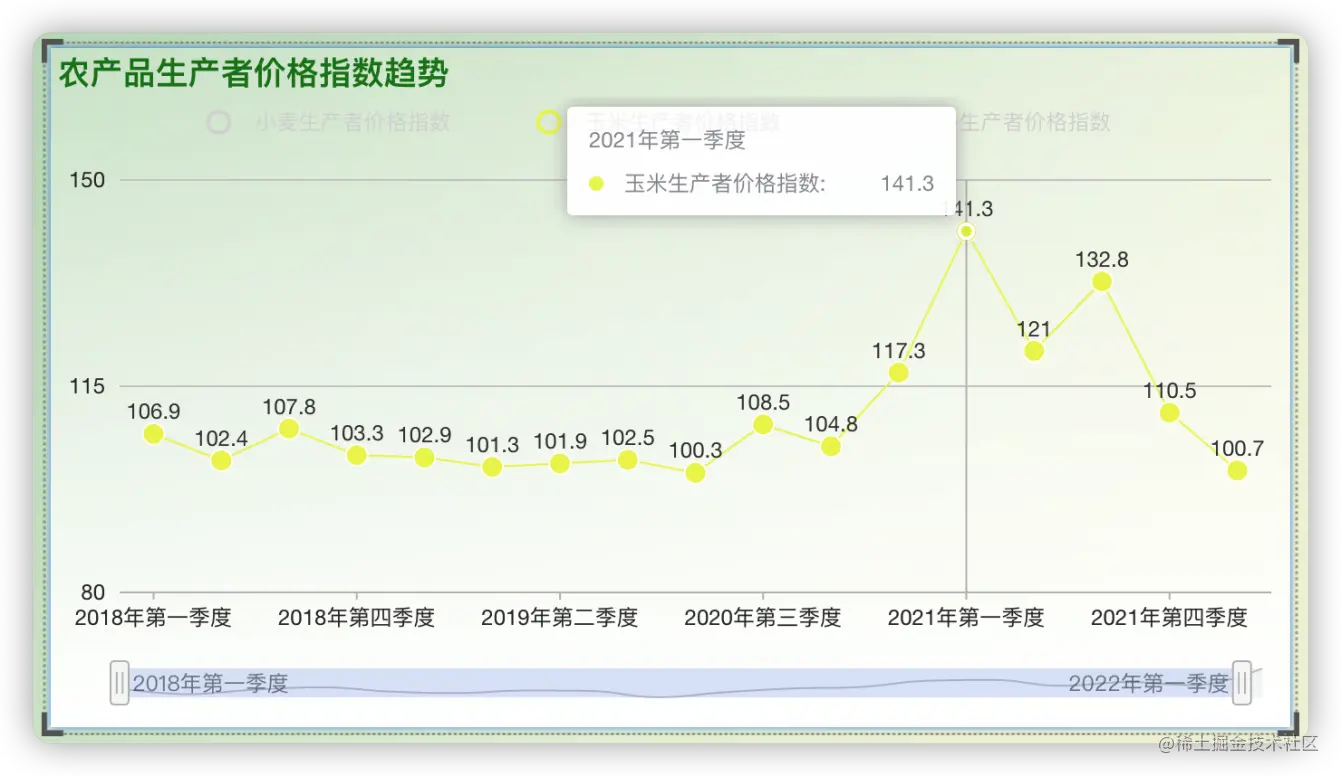Select the data point labeled 103.3
The image size is (1341, 776).
point(357,455)
